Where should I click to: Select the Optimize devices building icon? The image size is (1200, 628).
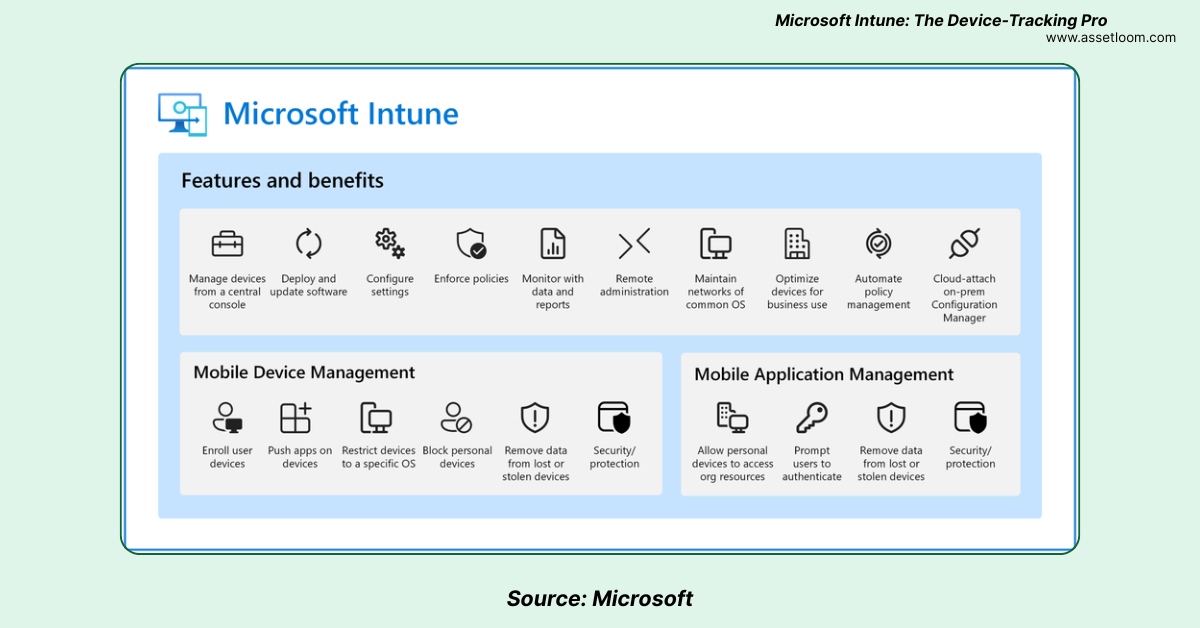pos(797,244)
